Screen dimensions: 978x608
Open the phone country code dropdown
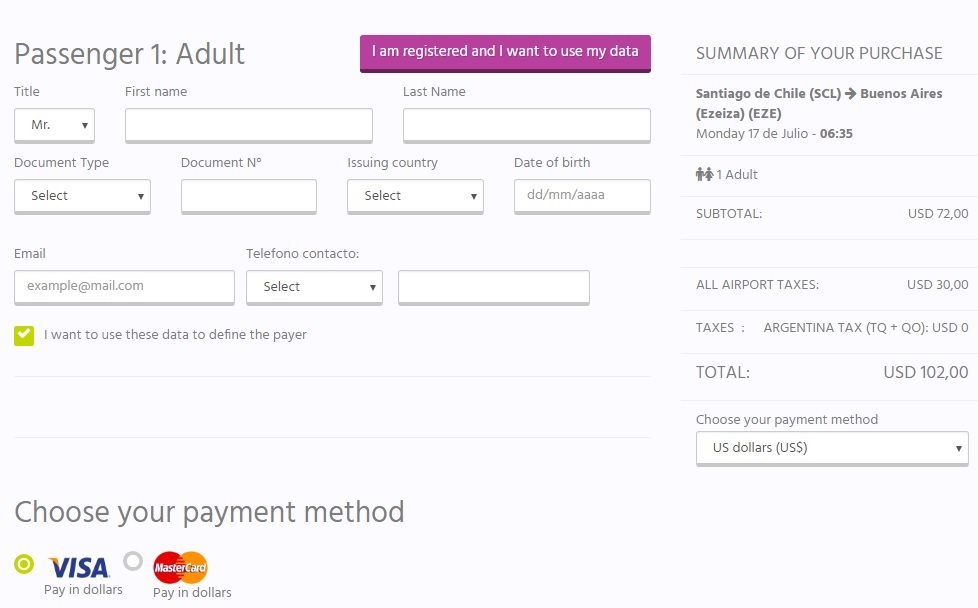pos(314,287)
